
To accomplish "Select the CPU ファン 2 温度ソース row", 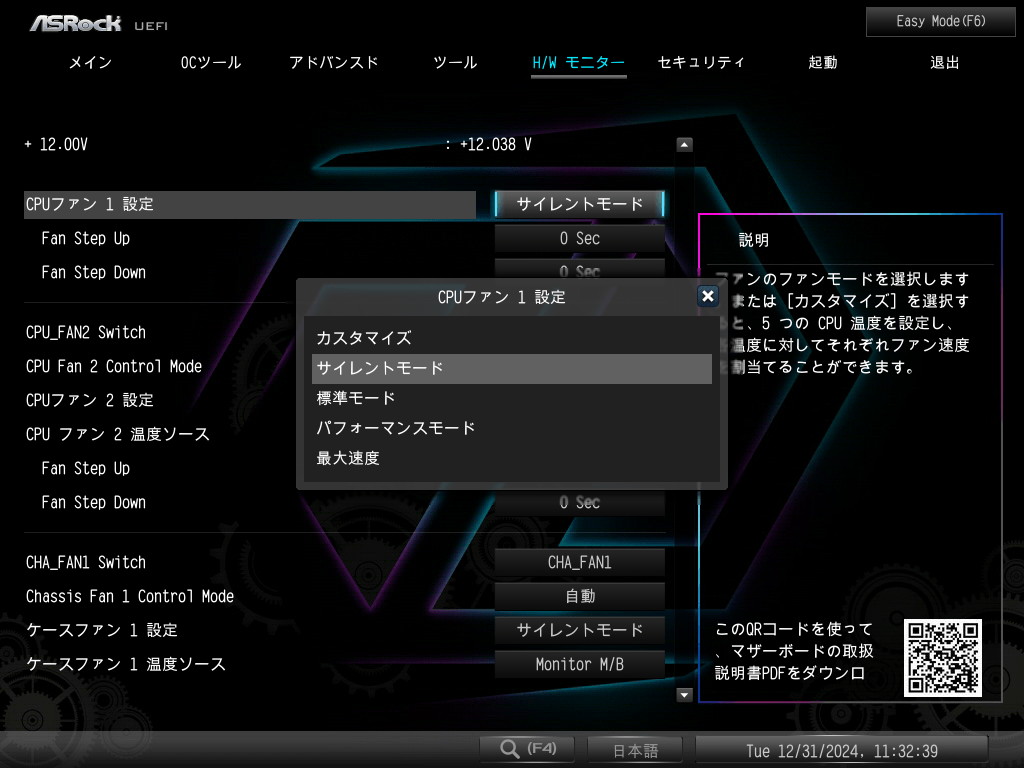I will 118,434.
